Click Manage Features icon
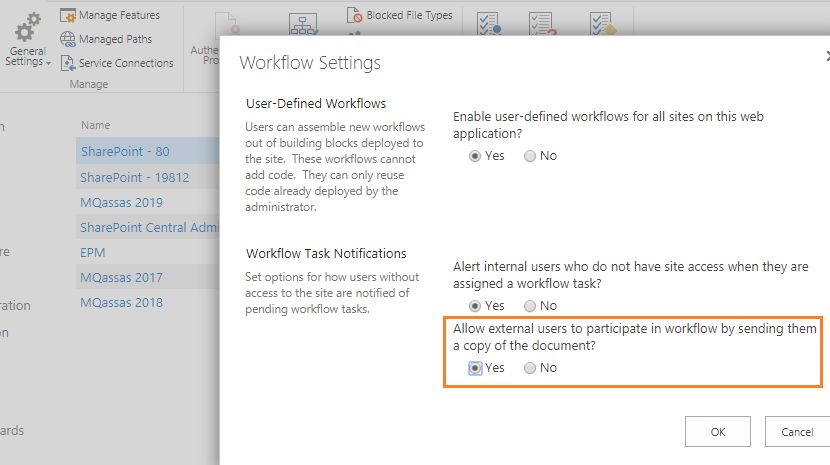The width and height of the screenshot is (830, 465). (x=68, y=15)
